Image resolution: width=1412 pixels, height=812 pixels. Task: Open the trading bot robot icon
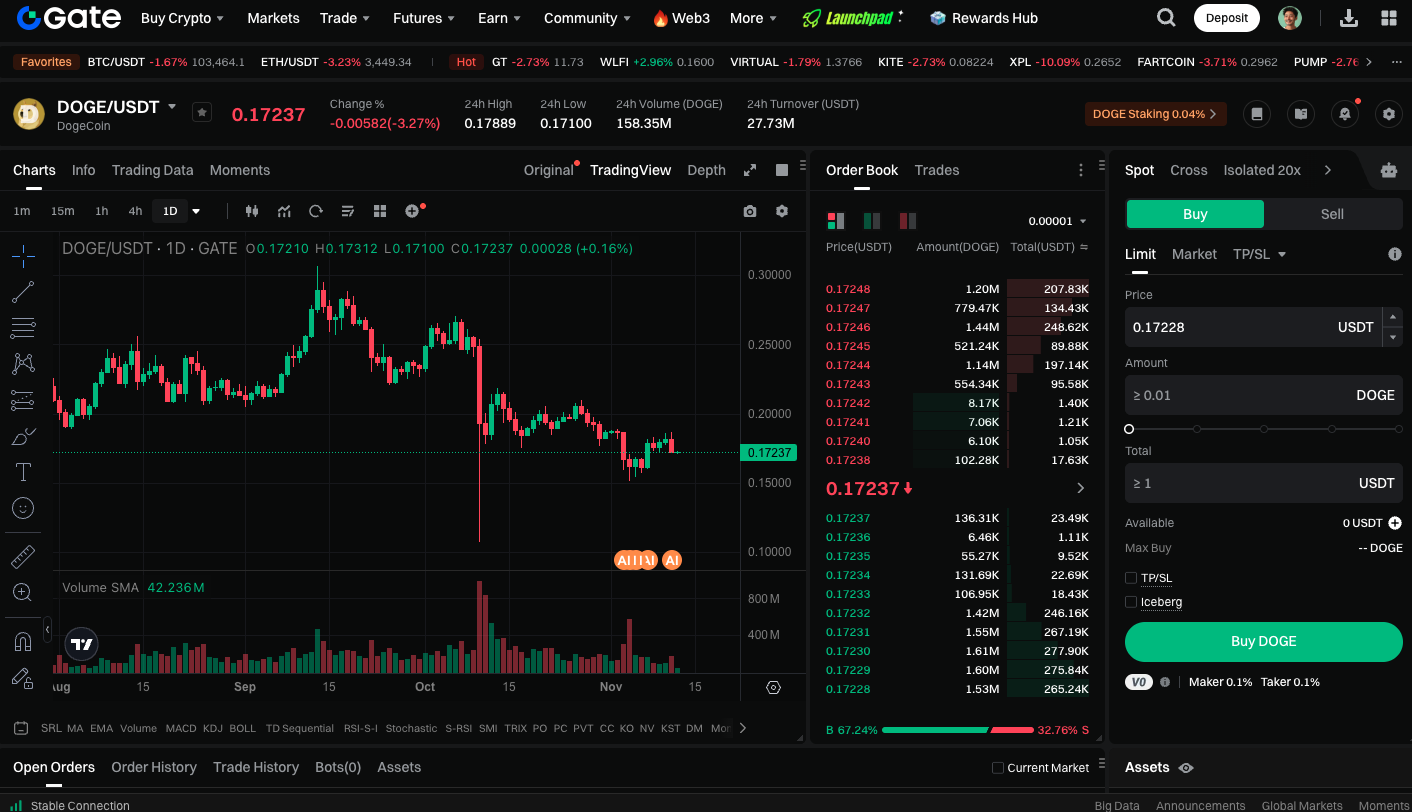(x=1388, y=170)
